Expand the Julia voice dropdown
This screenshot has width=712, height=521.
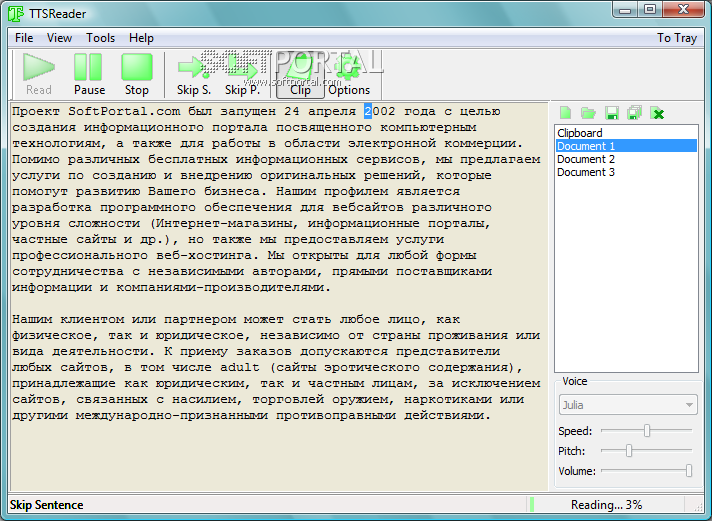(x=628, y=404)
